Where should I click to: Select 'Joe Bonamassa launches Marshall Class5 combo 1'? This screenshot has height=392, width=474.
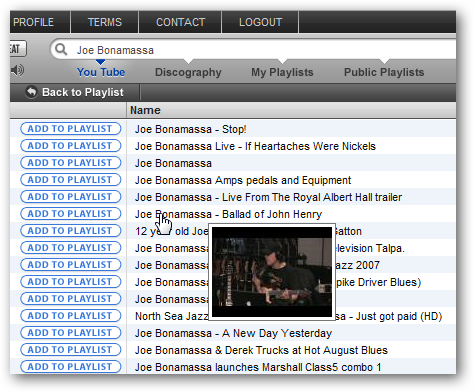258,367
